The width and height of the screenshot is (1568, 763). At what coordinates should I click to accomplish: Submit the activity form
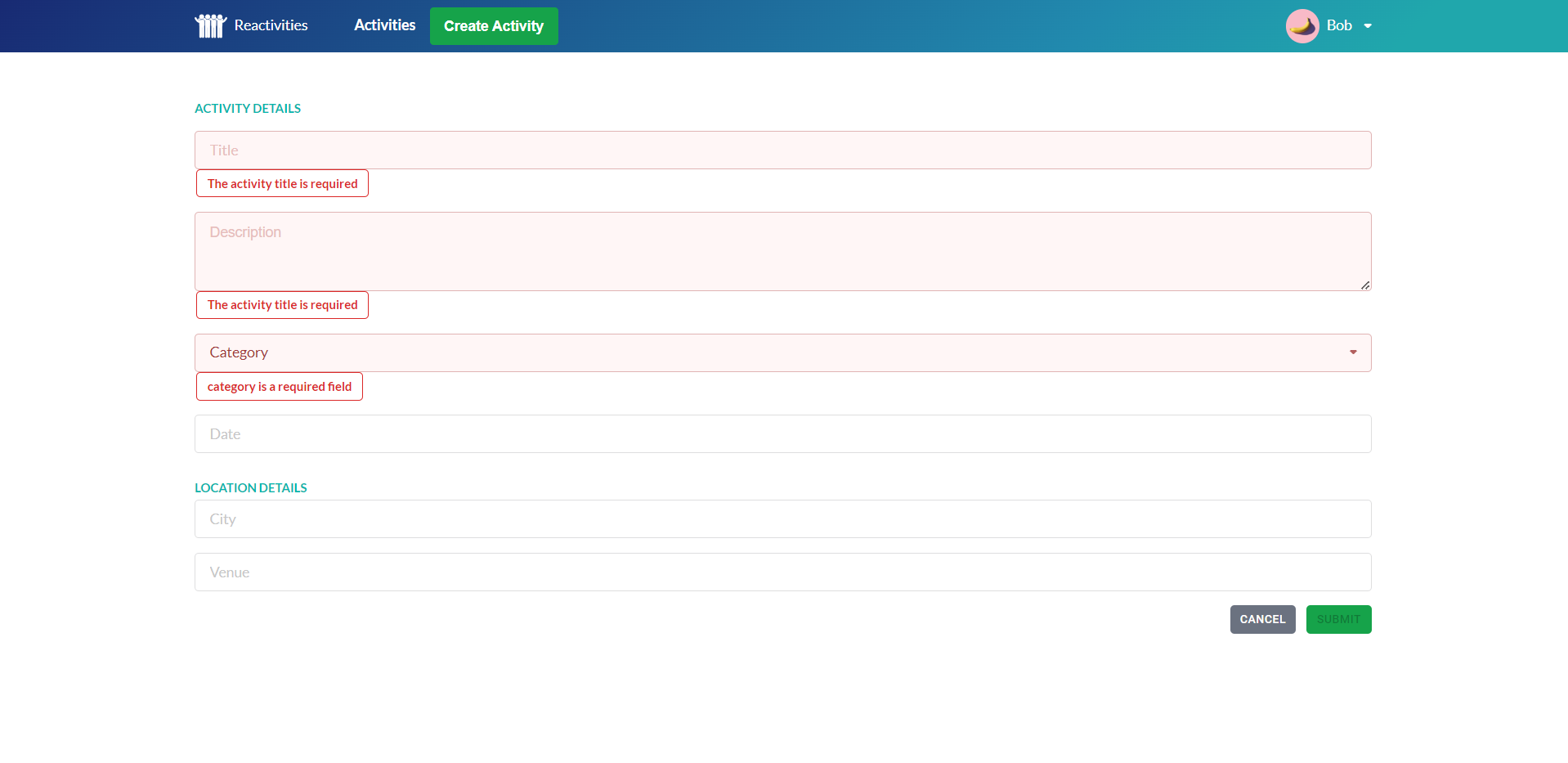pos(1337,619)
